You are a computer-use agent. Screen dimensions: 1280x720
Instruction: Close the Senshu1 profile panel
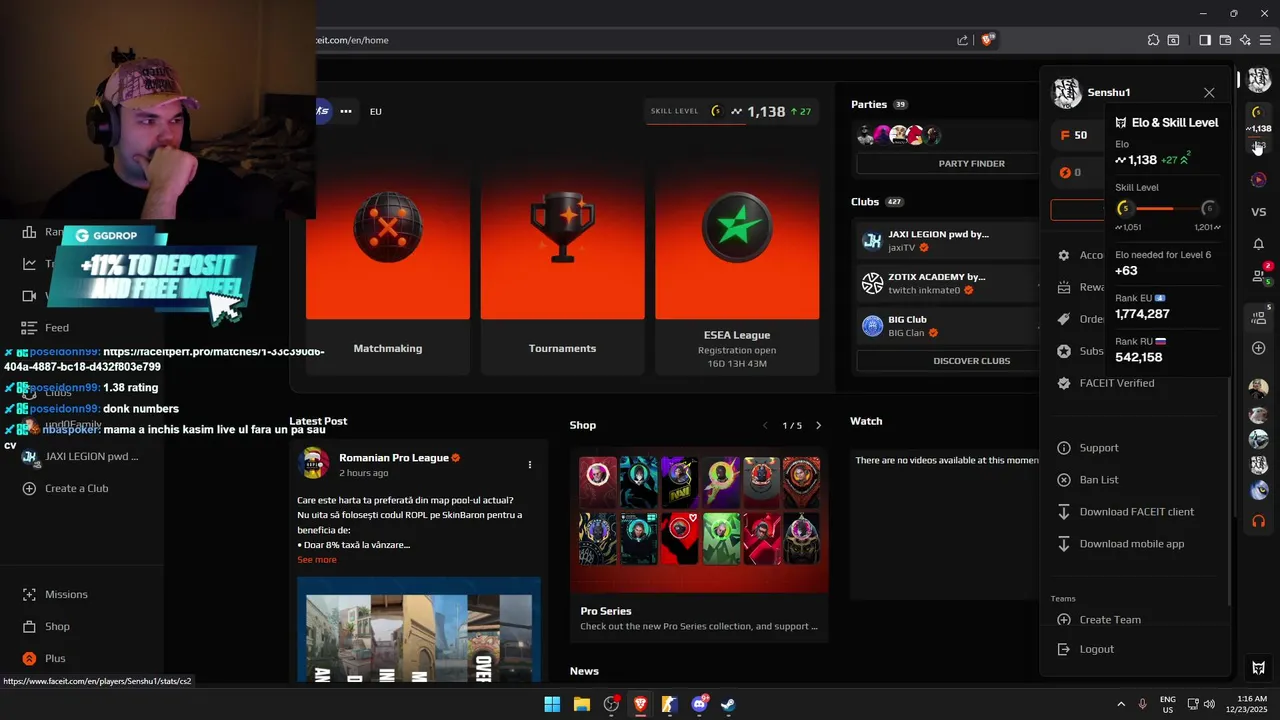coord(1209,92)
